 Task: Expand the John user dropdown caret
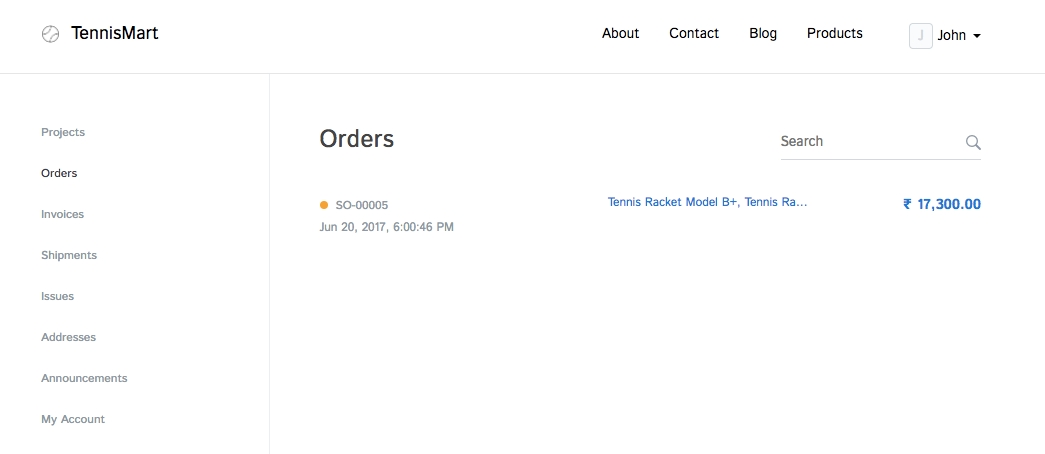977,36
